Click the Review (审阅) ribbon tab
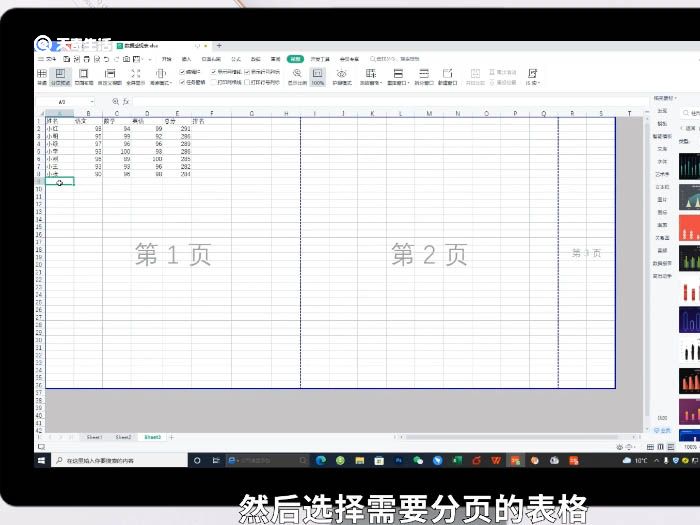Viewport: 700px width, 525px height. pos(275,59)
